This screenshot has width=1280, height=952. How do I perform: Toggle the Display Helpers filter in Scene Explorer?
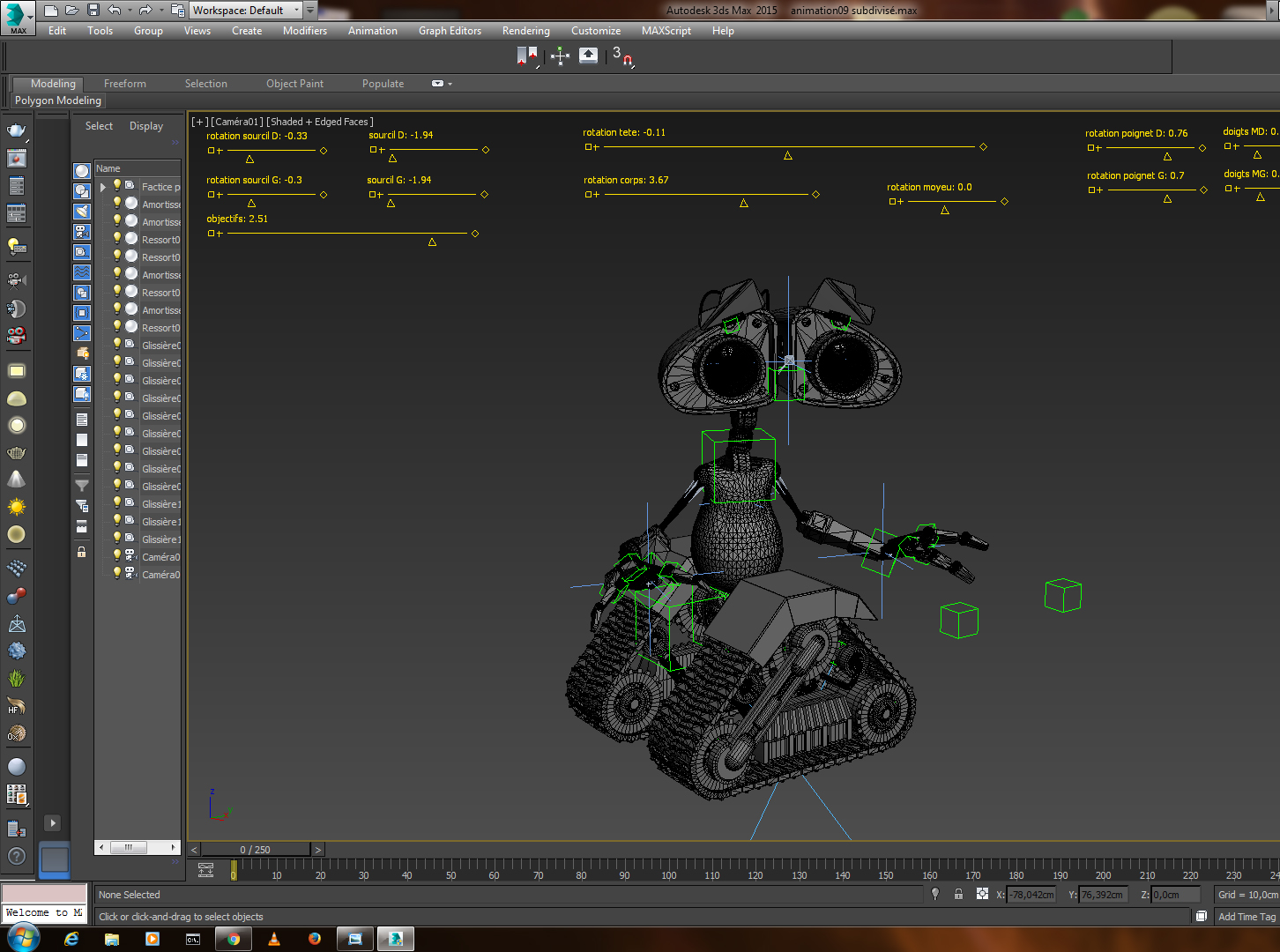[82, 252]
